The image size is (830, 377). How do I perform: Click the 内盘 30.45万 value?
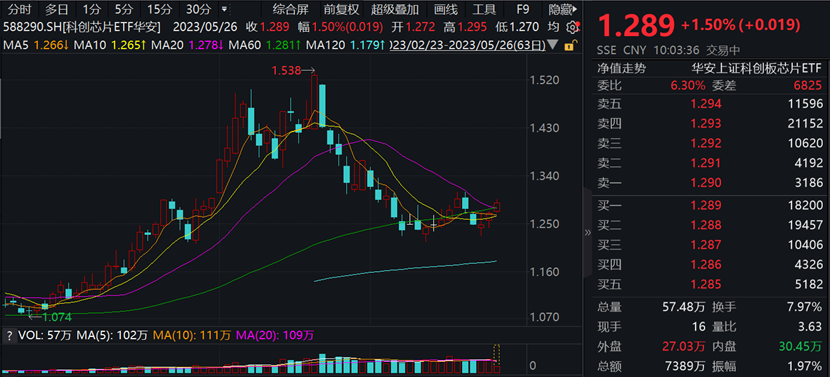coord(800,347)
